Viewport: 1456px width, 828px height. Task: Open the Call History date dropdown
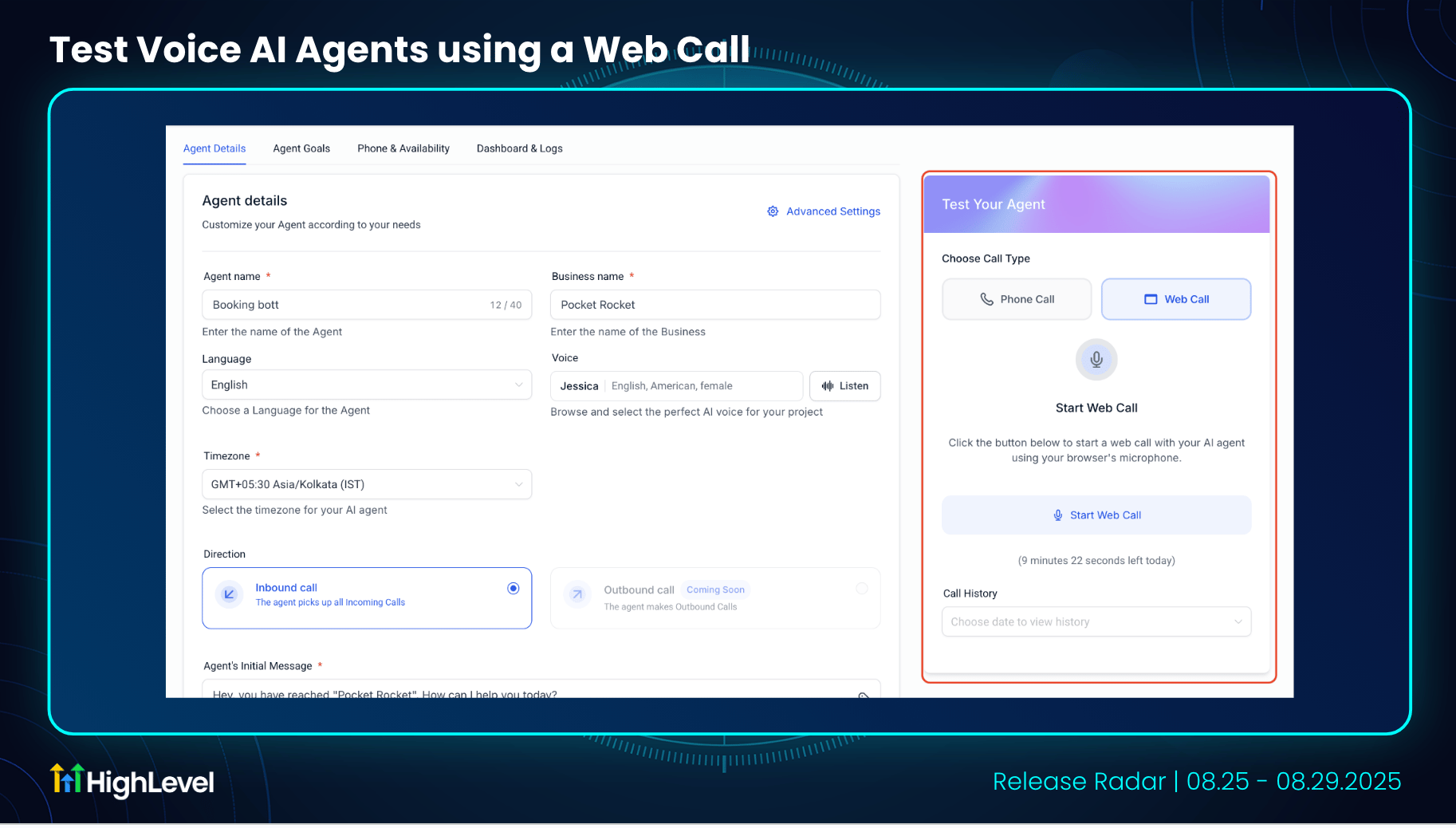coord(1096,622)
